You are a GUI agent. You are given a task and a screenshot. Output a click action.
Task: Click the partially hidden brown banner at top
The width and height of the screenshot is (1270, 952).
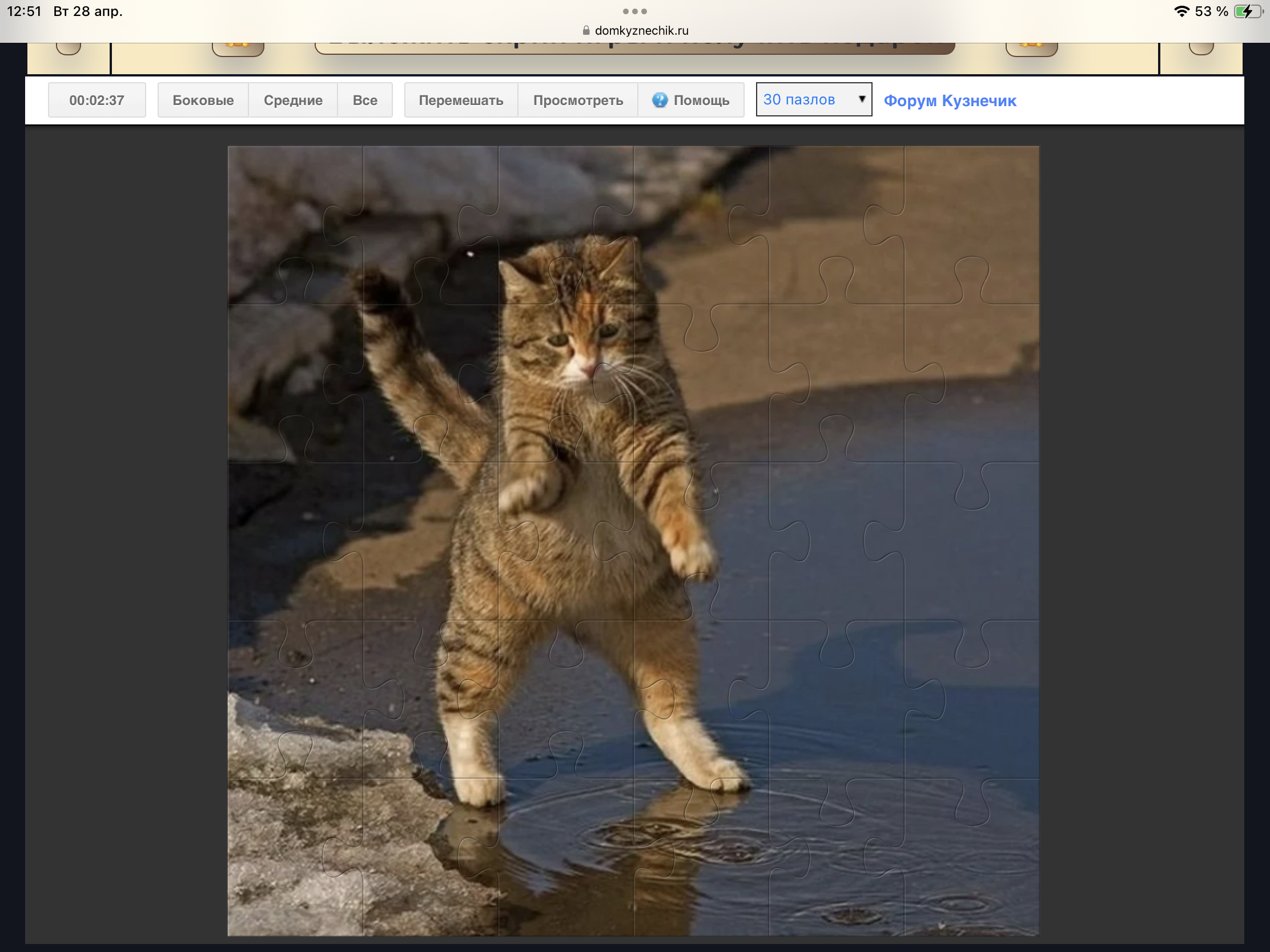[x=634, y=48]
